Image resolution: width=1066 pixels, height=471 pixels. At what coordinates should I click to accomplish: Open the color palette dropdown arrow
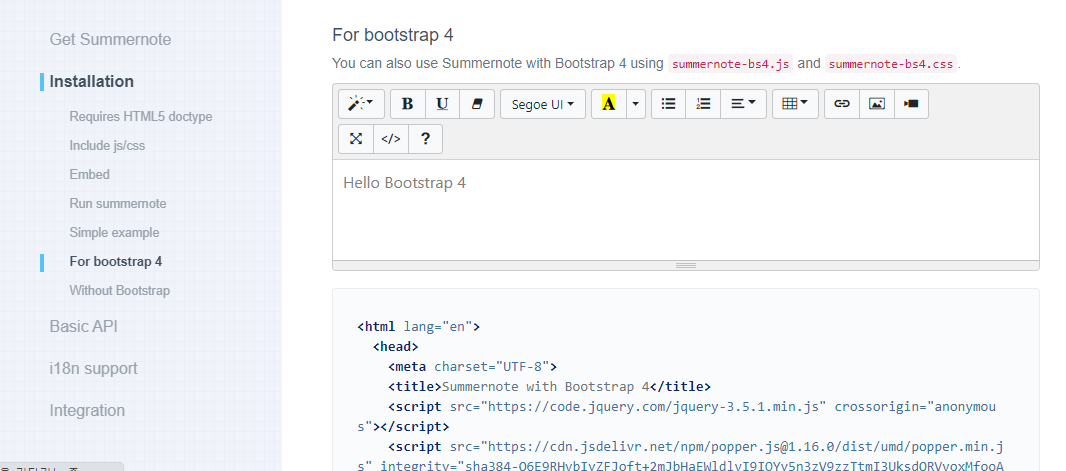636,104
